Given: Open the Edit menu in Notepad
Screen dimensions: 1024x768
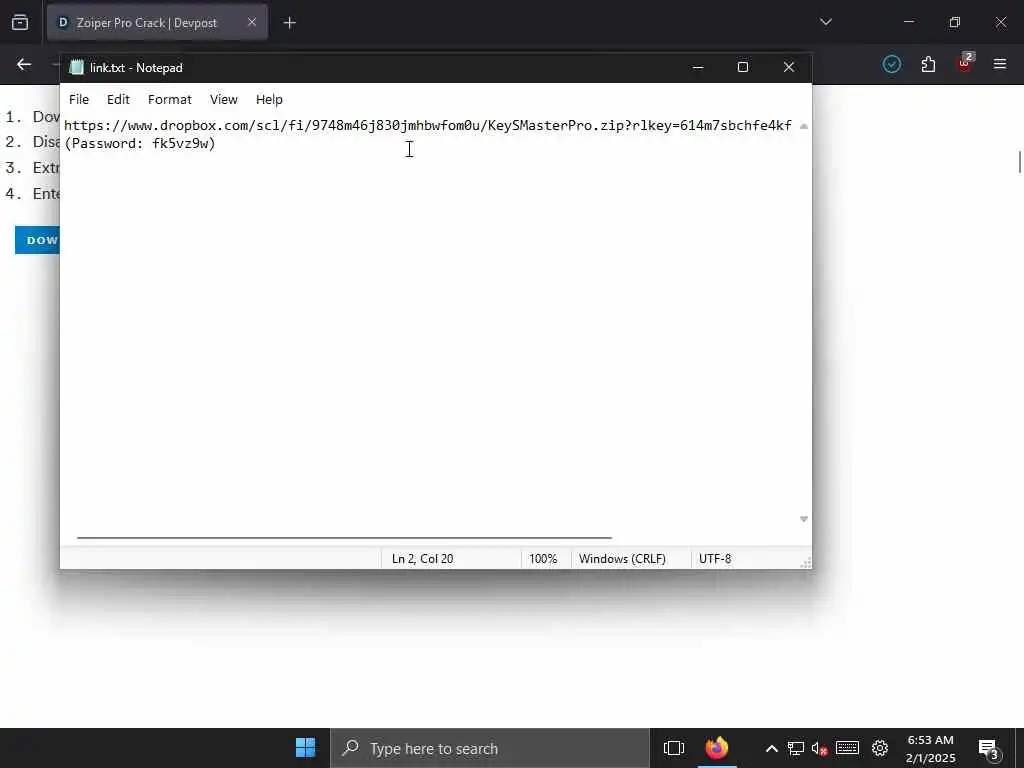Looking at the screenshot, I should [118, 99].
